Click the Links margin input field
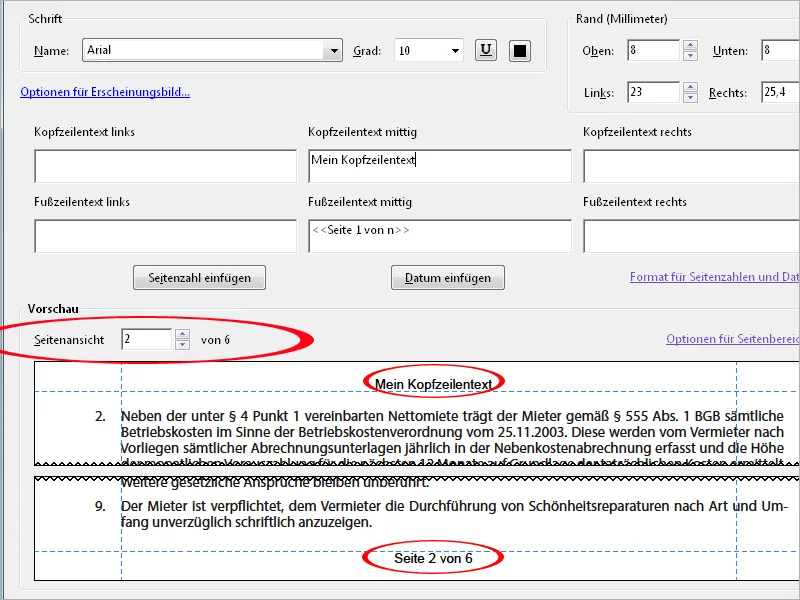The image size is (800, 600). point(654,92)
